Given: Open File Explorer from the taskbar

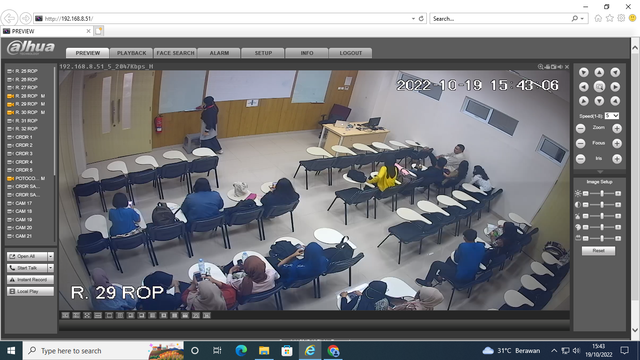Looking at the screenshot, I should coord(264,351).
